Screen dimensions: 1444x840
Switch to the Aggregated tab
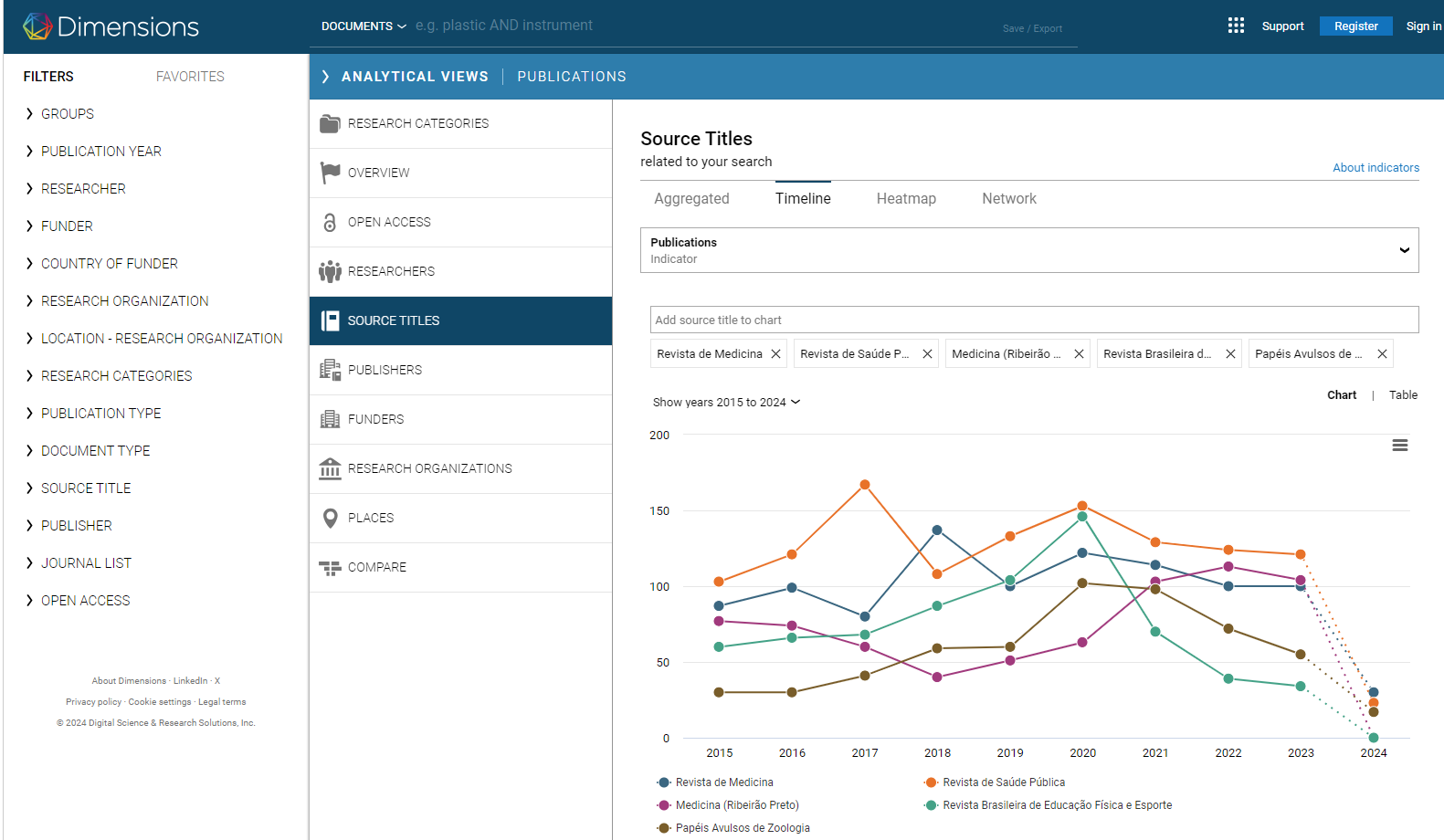tap(691, 199)
